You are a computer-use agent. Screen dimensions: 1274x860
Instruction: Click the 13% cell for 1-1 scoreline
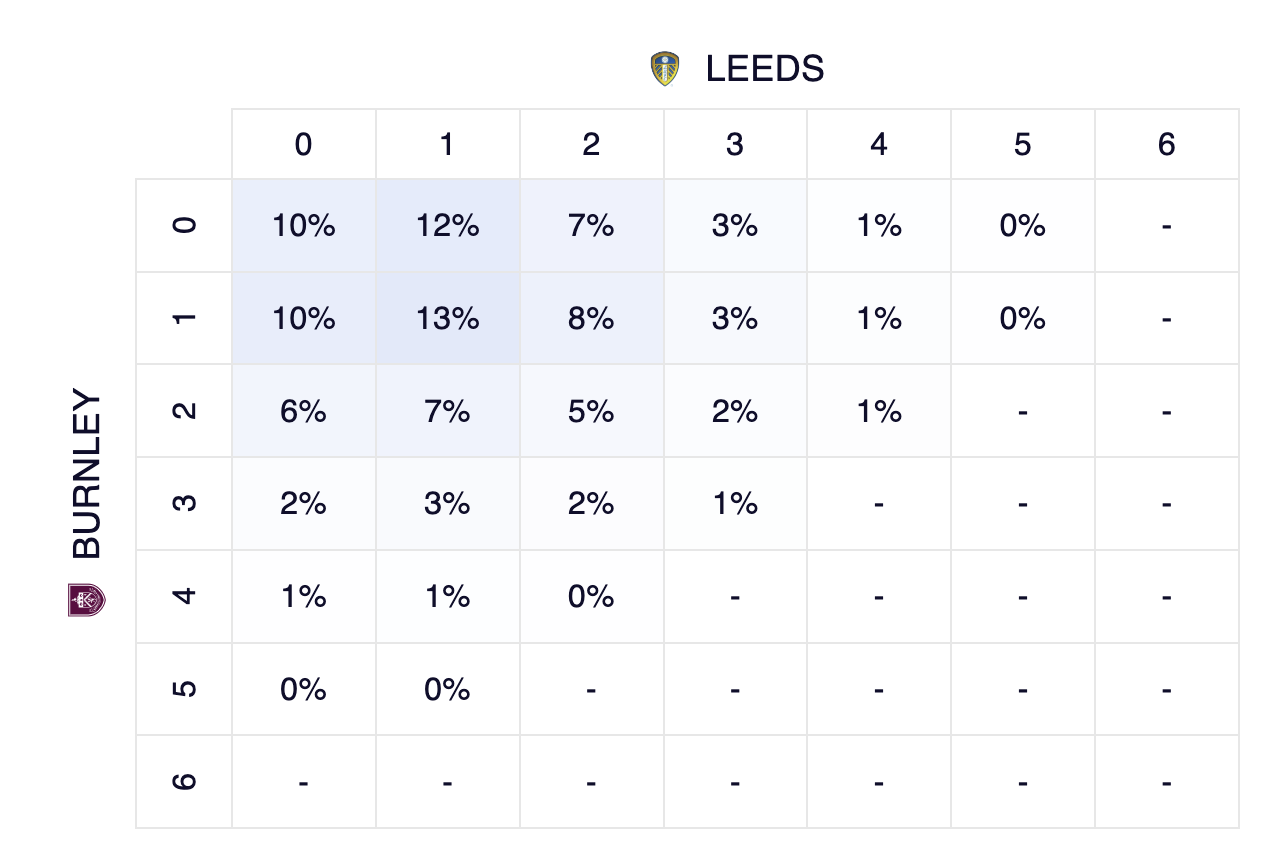(447, 319)
